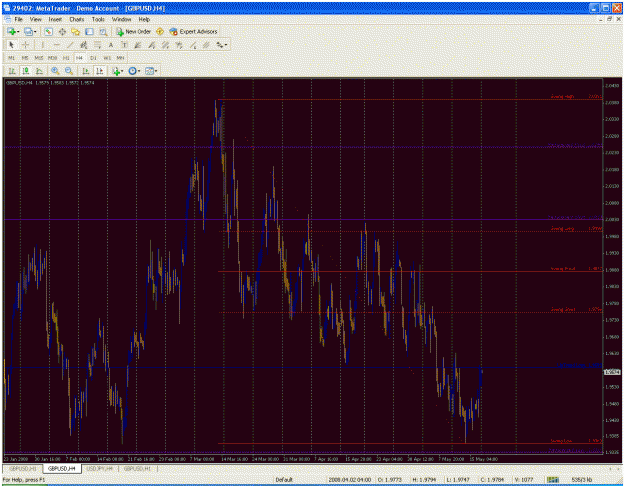Launch the MetaEditor yellow diamond icon
The width and height of the screenshot is (625, 486).
(160, 31)
